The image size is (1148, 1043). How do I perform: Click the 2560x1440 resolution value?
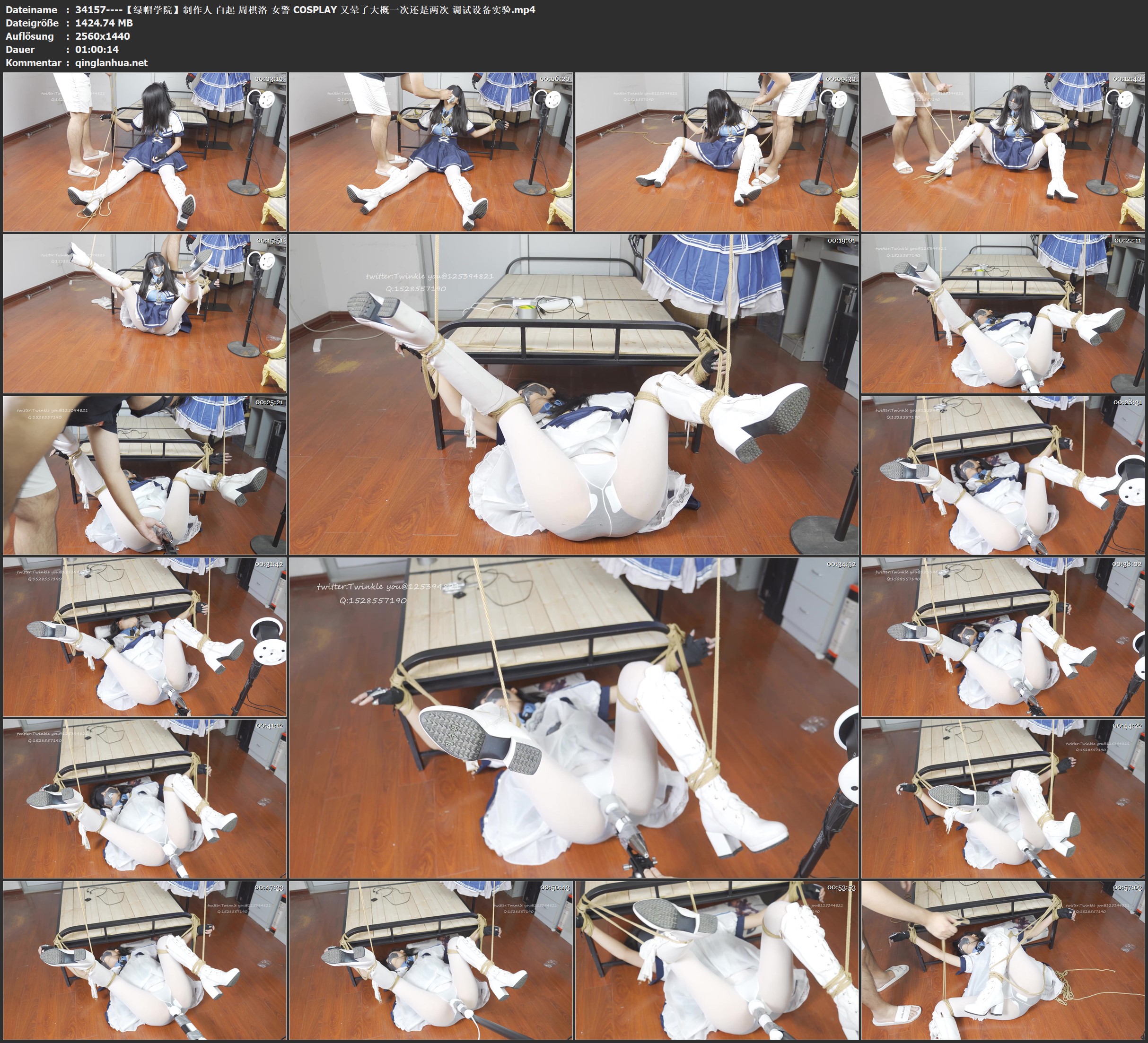pyautogui.click(x=103, y=36)
